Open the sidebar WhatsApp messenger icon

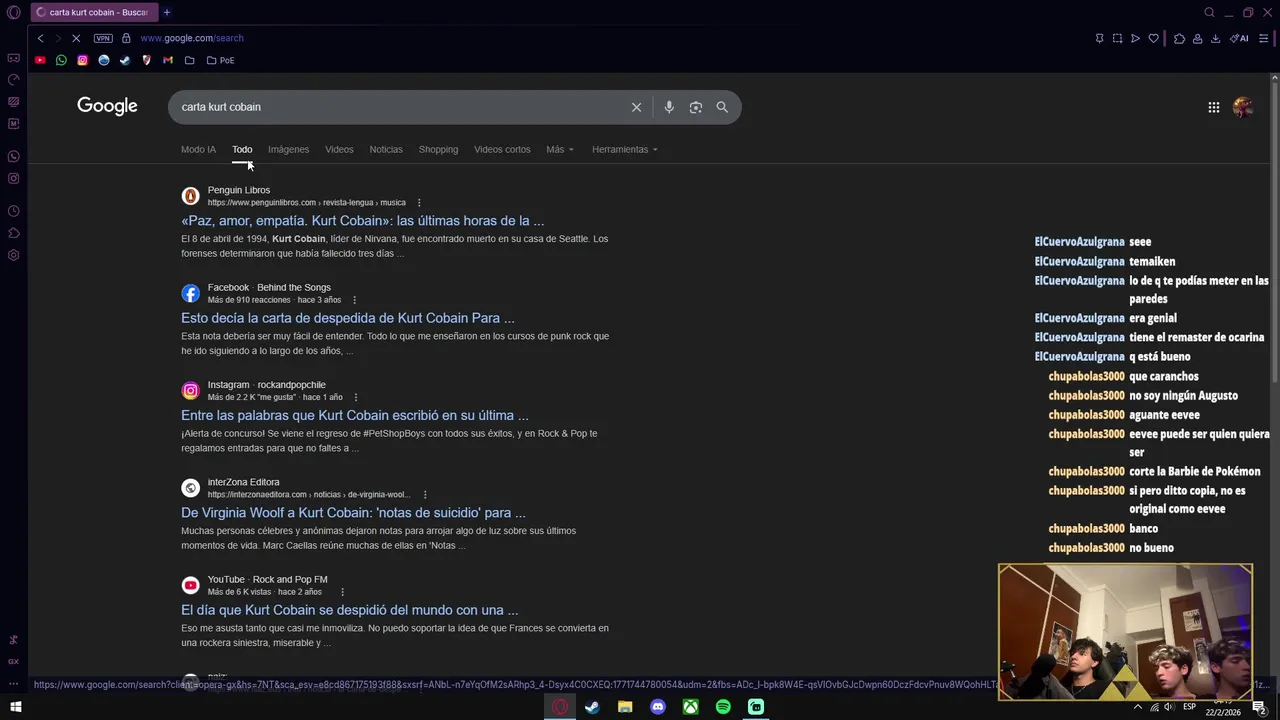click(13, 156)
